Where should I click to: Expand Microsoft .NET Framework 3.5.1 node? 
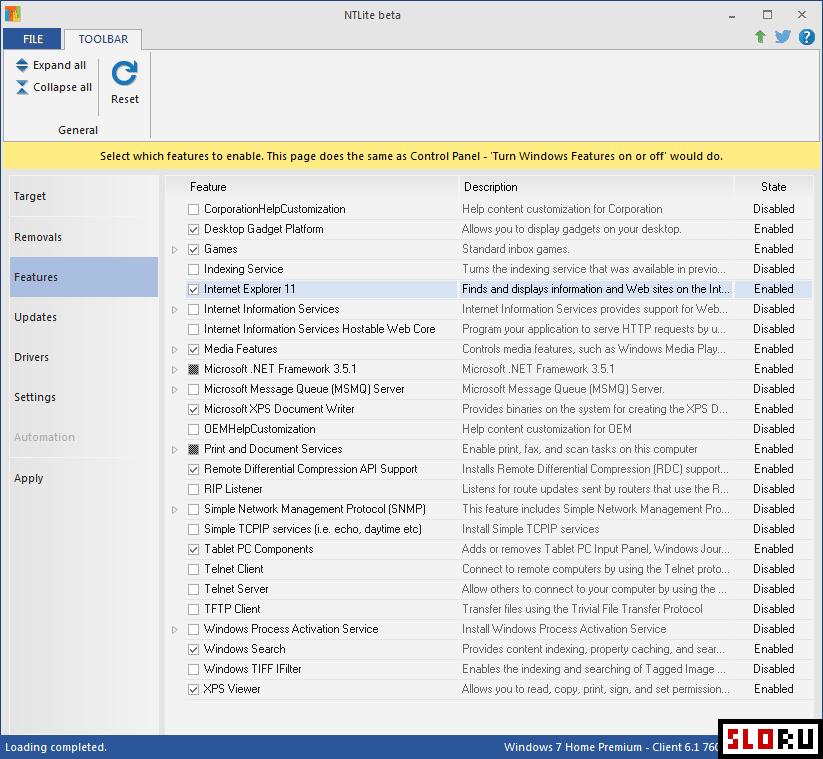pos(175,370)
